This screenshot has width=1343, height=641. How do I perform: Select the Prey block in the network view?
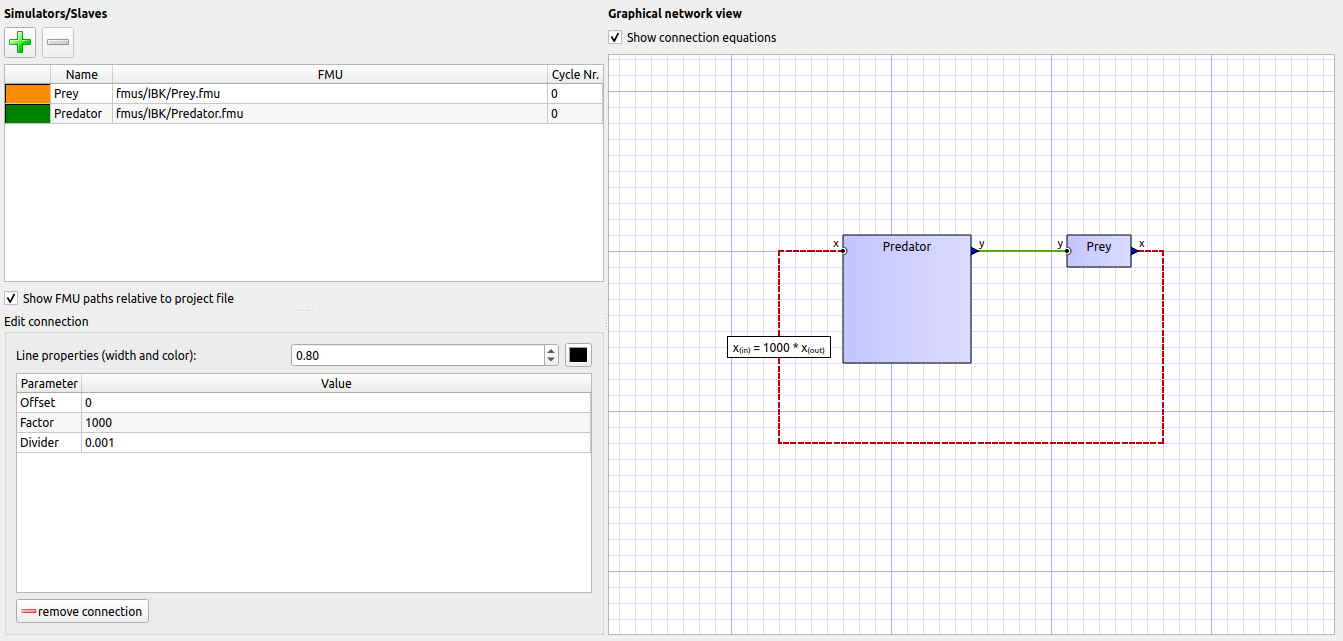[x=1099, y=251]
